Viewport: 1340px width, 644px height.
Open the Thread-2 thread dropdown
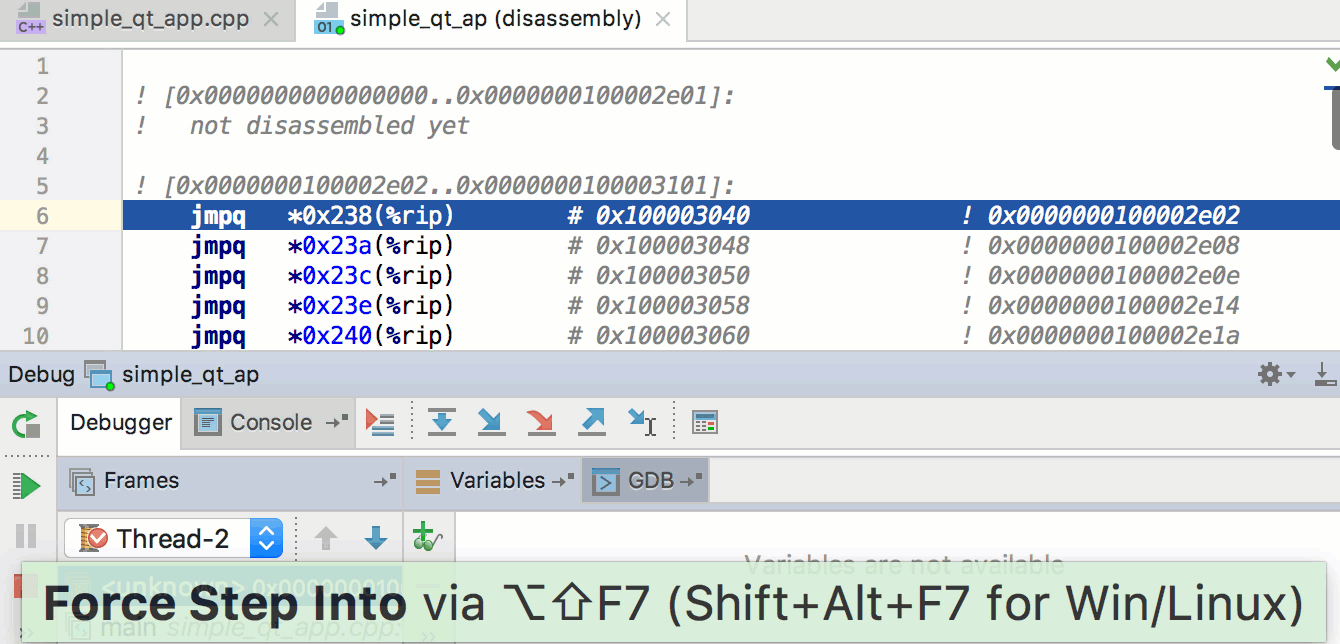click(x=174, y=539)
